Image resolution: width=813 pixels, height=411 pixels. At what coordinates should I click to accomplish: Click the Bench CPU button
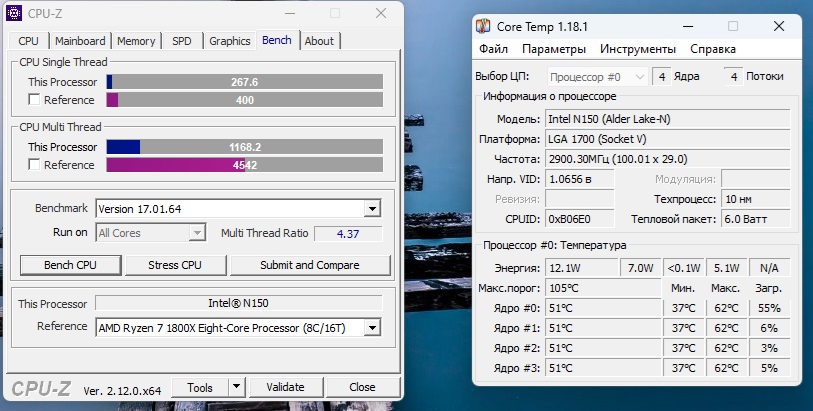tap(71, 265)
